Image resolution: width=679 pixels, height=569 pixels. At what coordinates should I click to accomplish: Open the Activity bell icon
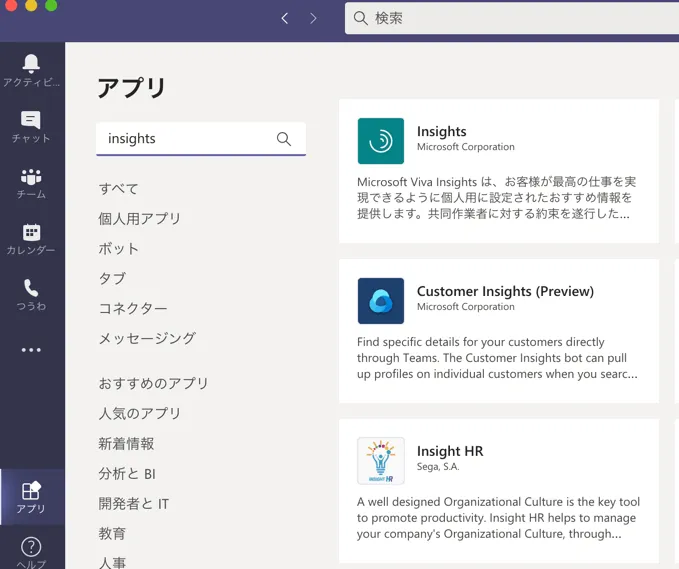(x=31, y=64)
